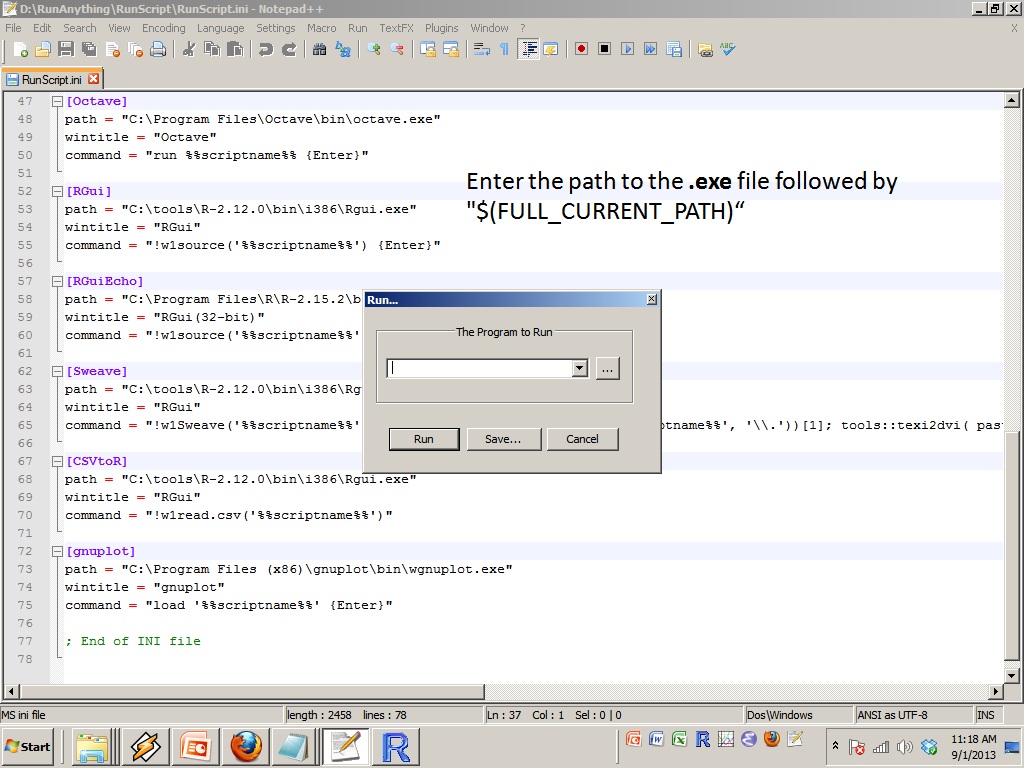Click the Save All icon

click(89, 50)
